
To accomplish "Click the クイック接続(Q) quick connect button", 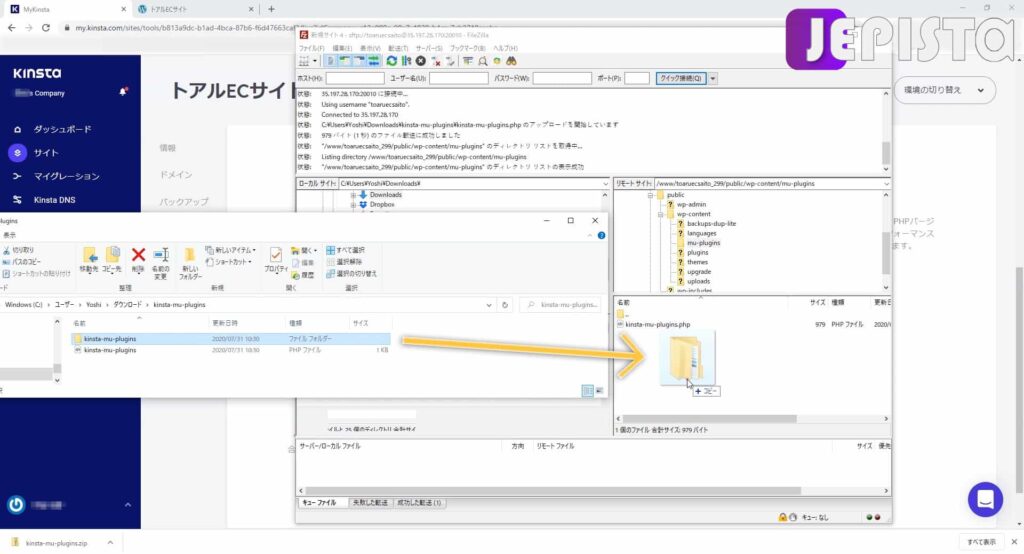I will 680,78.
